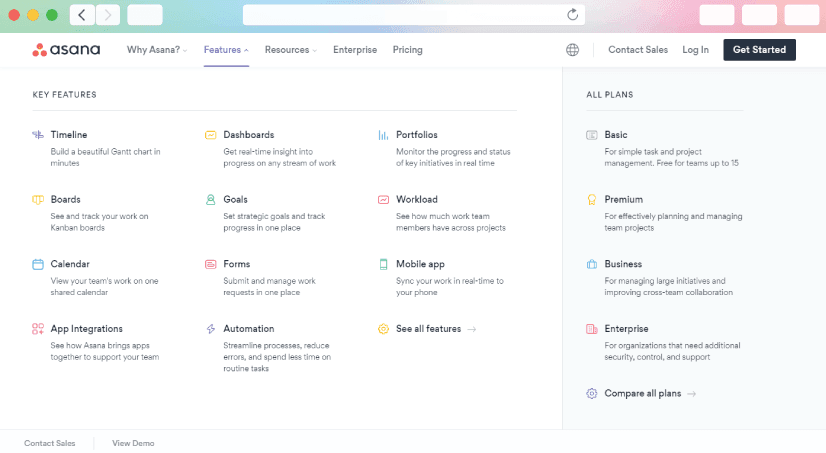Open the Forms feature link
Screen dimensions: 826x453
[237, 264]
